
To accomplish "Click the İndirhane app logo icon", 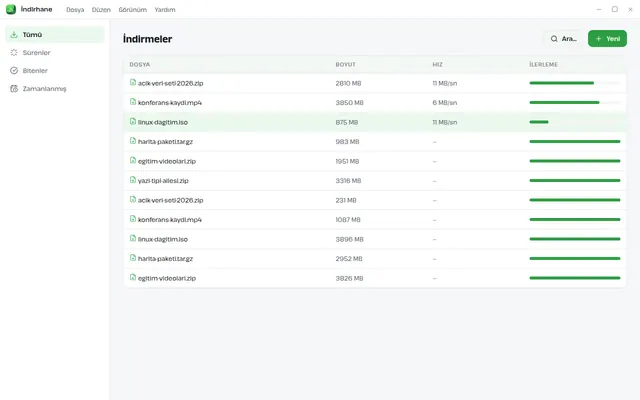I will pos(11,9).
